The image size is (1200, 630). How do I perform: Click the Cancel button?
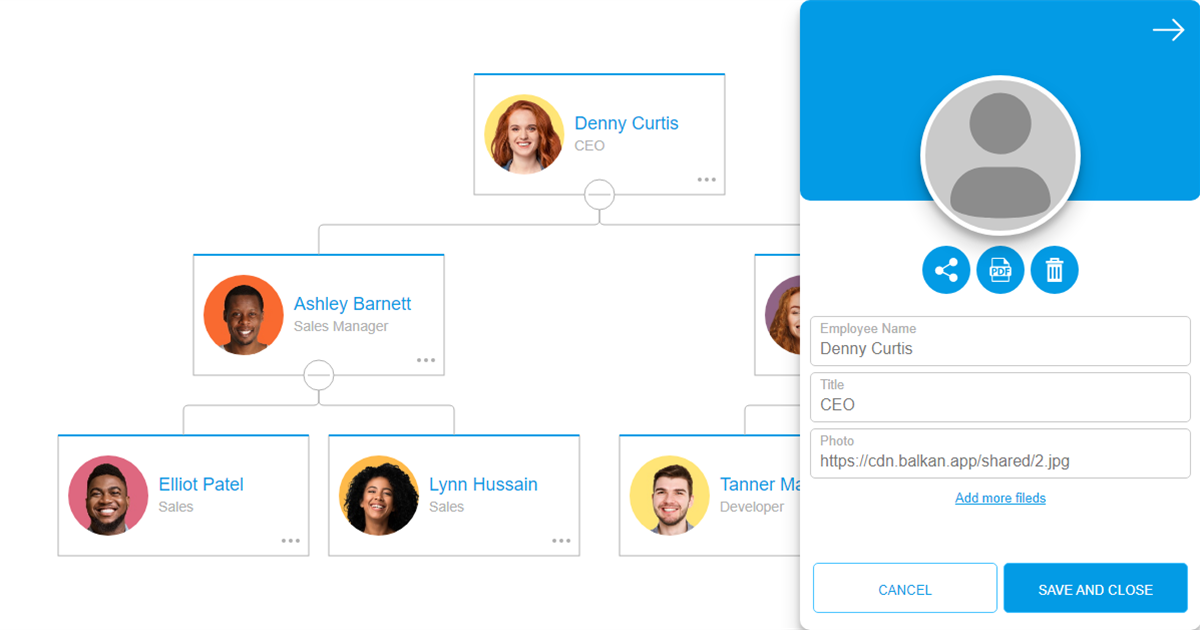coord(905,589)
